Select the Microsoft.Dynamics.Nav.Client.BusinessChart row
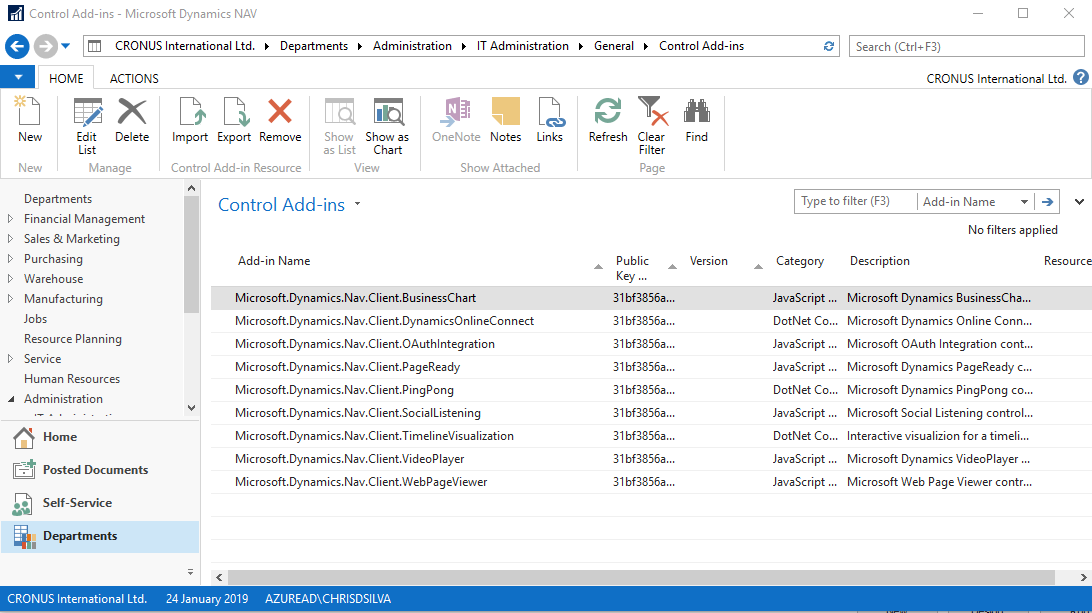This screenshot has width=1092, height=613. (651, 298)
